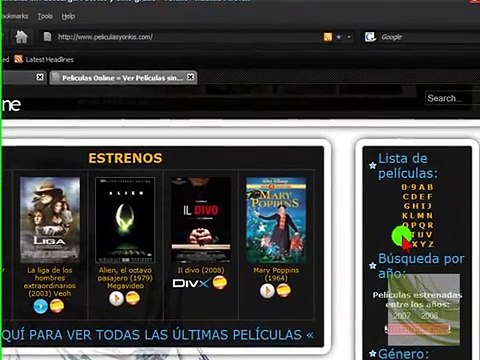Select the Peliculas Online tab

tap(123, 78)
